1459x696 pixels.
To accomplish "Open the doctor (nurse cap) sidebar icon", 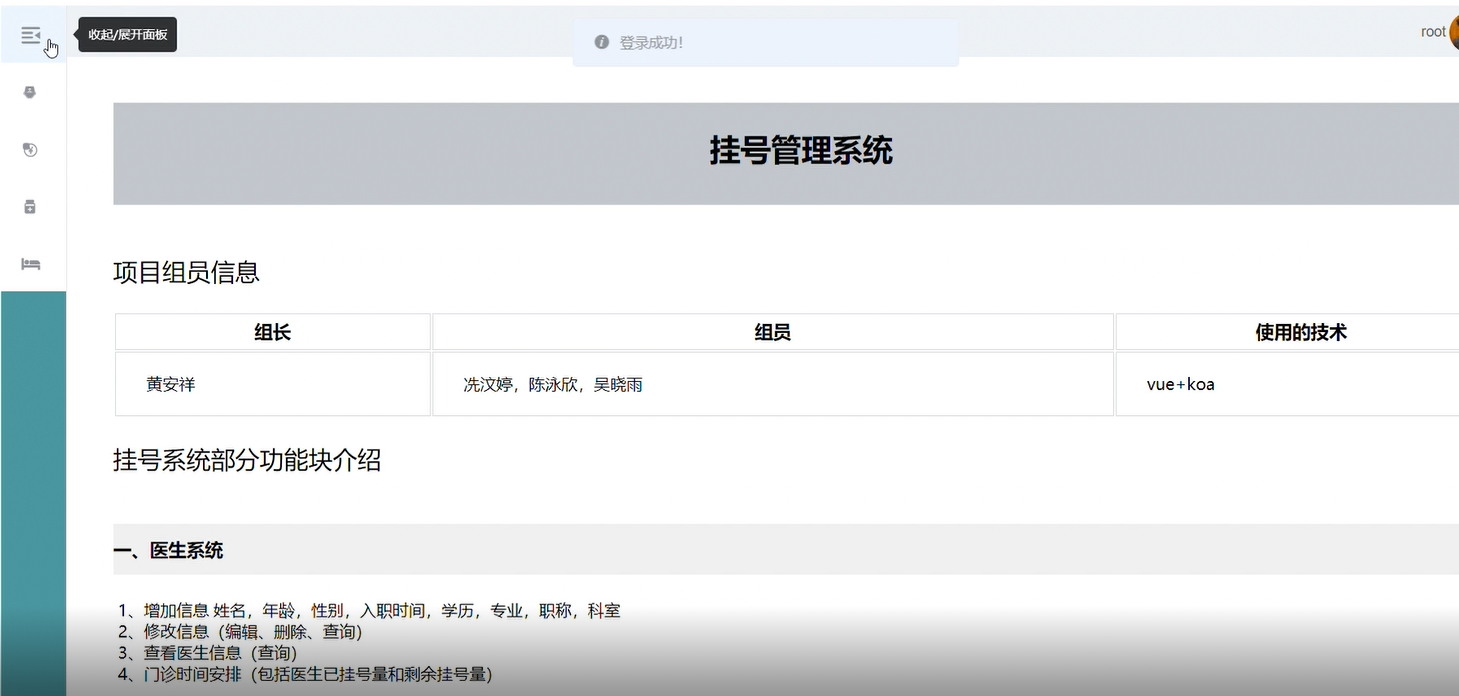I will [x=30, y=92].
